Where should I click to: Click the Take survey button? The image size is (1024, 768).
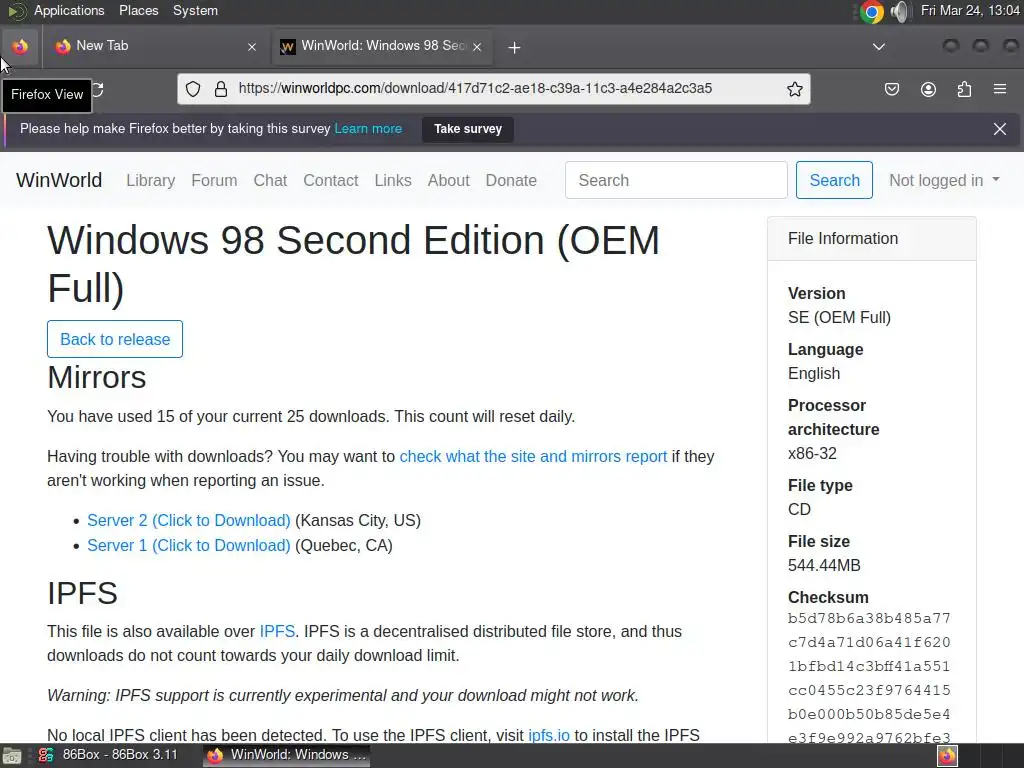(468, 129)
